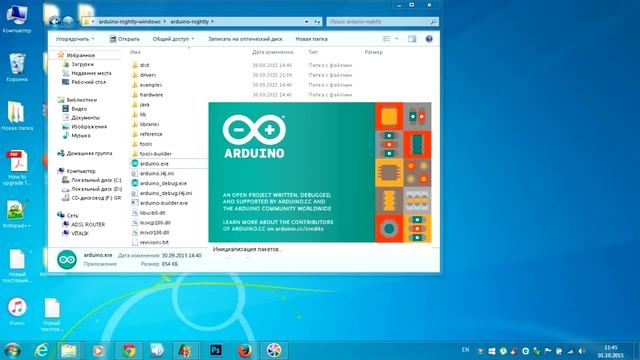Screen dimensions: 640x360
Task: Launch Google Chrome from taskbar
Action: (x=129, y=351)
